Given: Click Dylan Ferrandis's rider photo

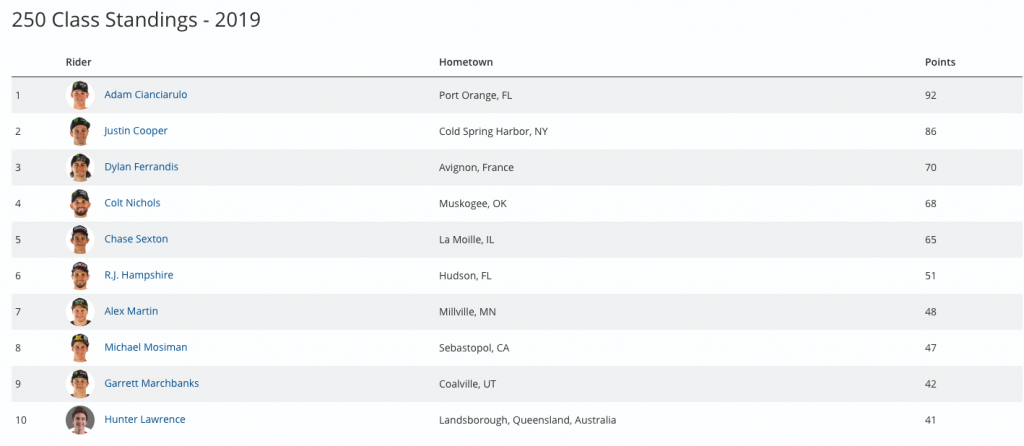Looking at the screenshot, I should [x=80, y=167].
